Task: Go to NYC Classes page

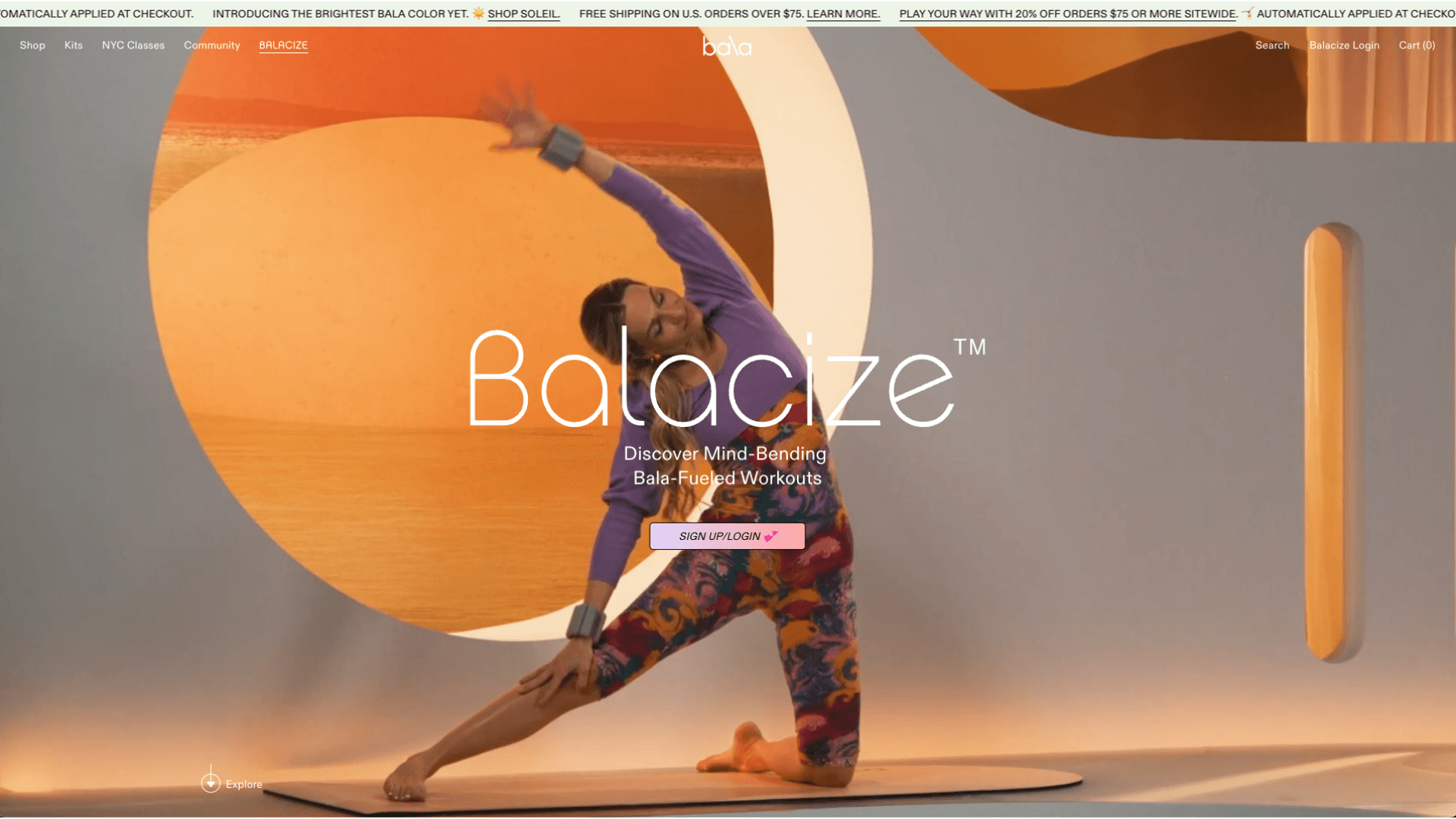Action: [x=133, y=45]
